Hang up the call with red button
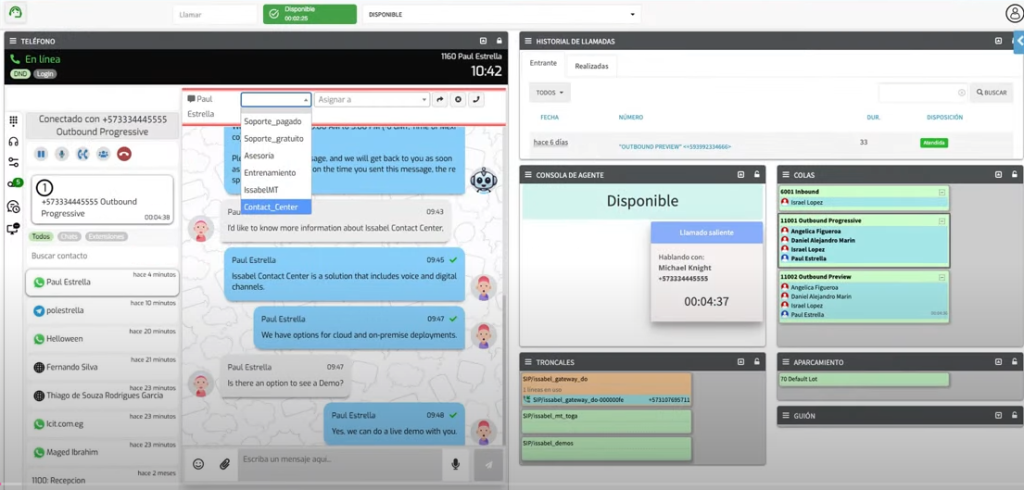 coord(124,154)
